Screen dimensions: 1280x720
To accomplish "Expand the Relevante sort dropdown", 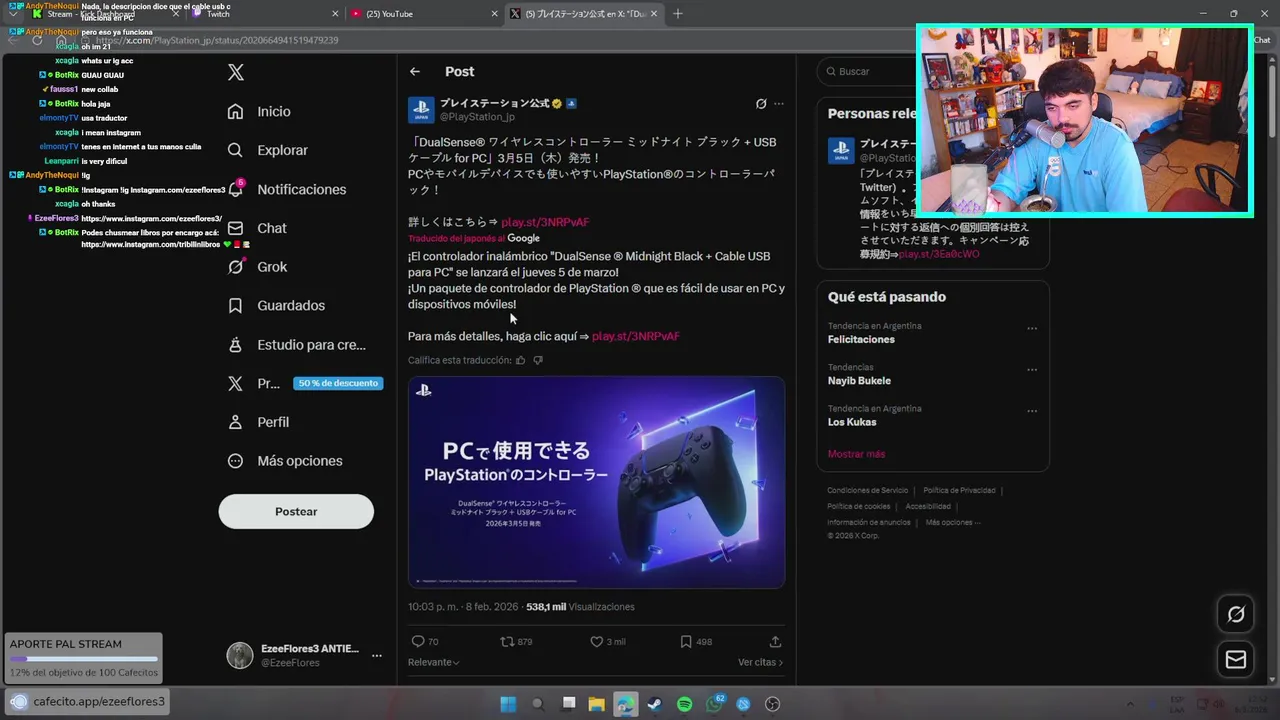I will (x=434, y=662).
